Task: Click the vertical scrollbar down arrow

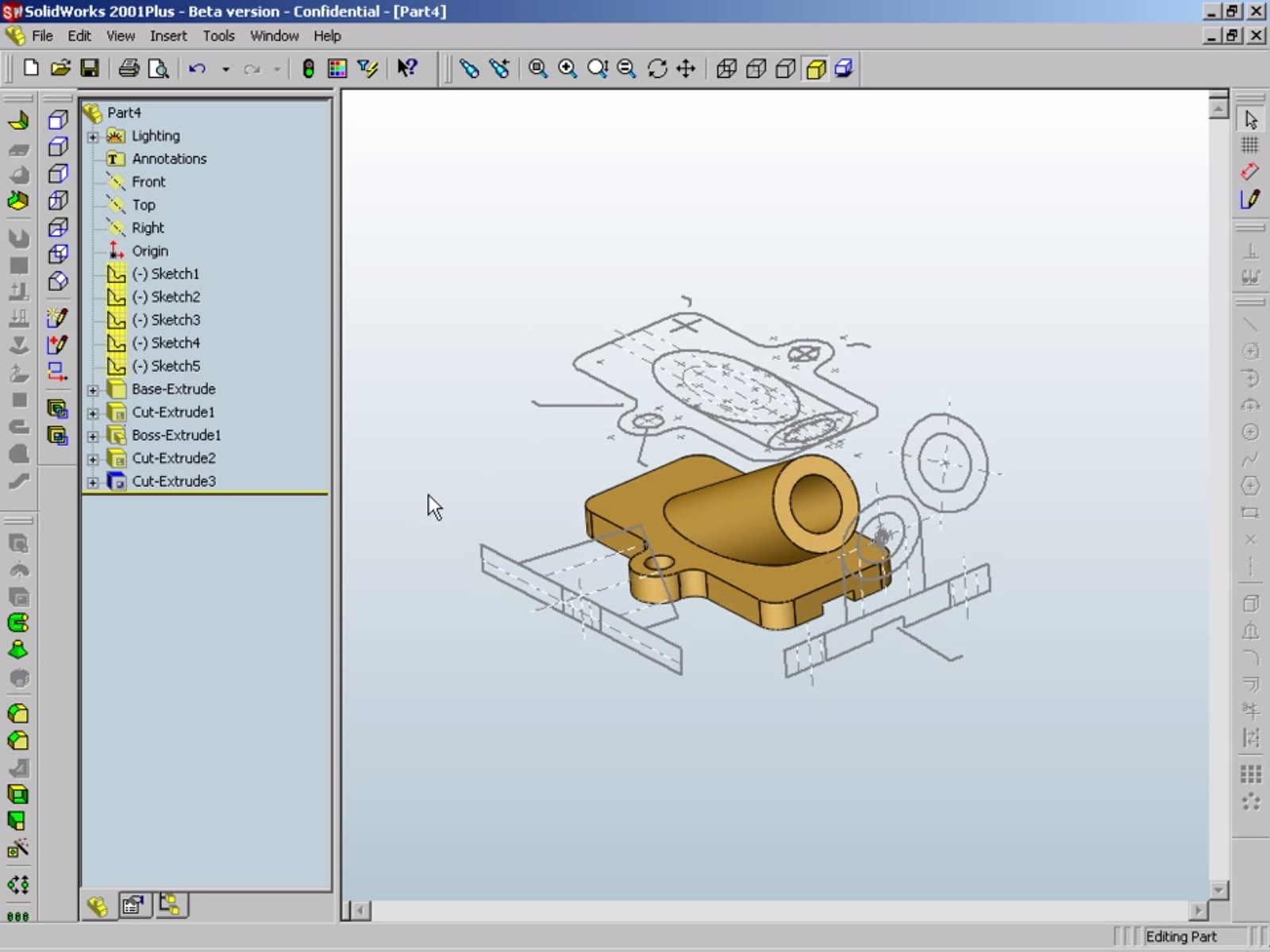Action: click(x=1218, y=890)
